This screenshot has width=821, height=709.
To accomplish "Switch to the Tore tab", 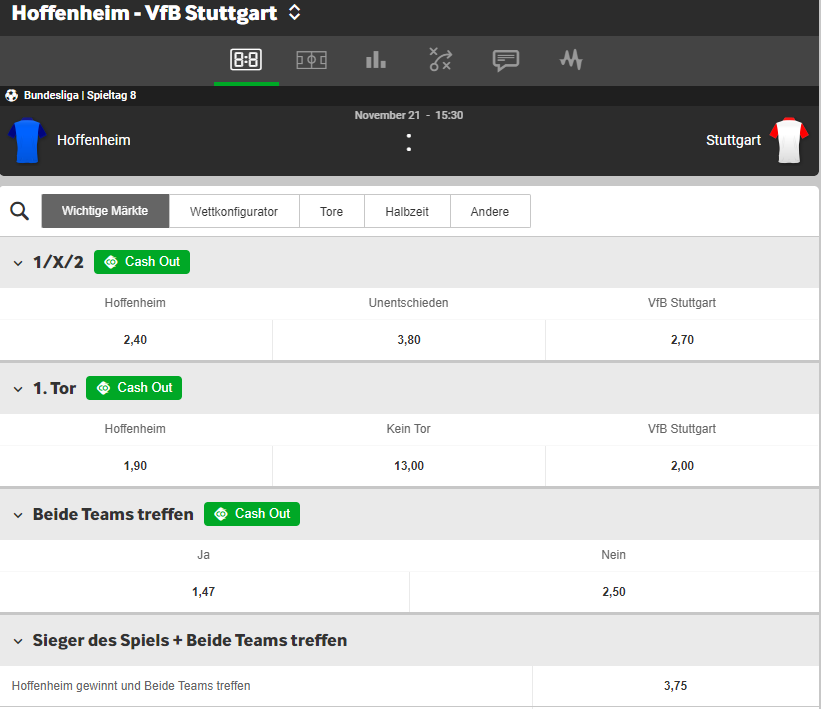I will tap(331, 211).
